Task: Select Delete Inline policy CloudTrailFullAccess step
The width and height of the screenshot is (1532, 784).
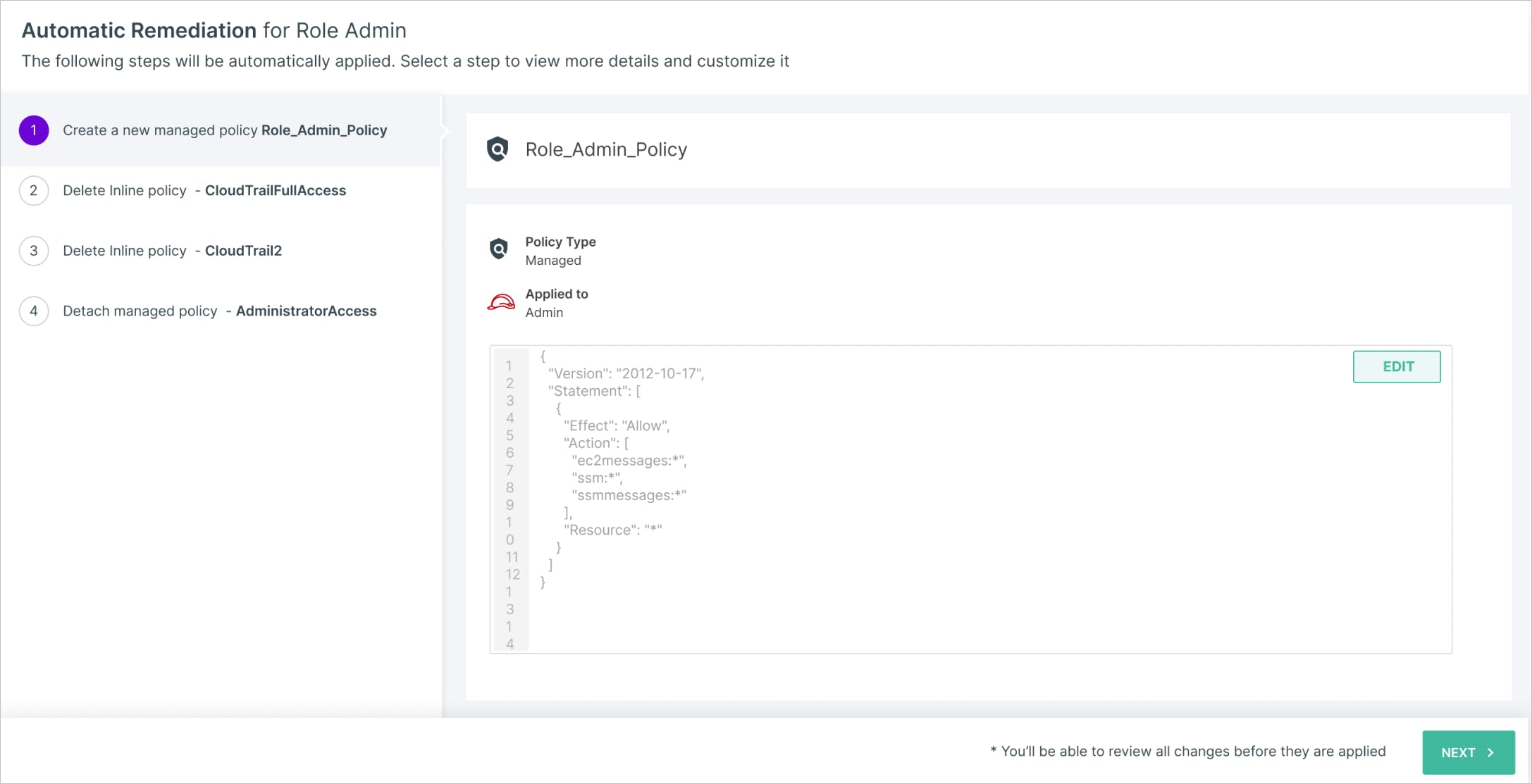Action: point(204,191)
